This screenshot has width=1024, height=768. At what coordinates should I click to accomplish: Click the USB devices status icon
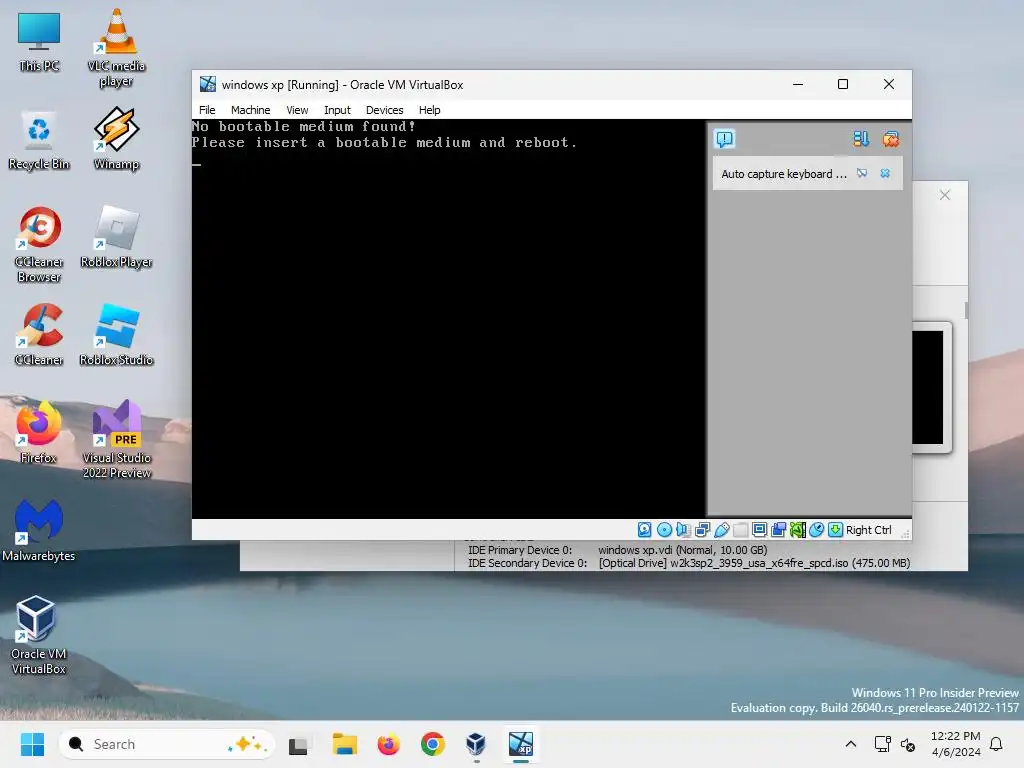click(722, 530)
